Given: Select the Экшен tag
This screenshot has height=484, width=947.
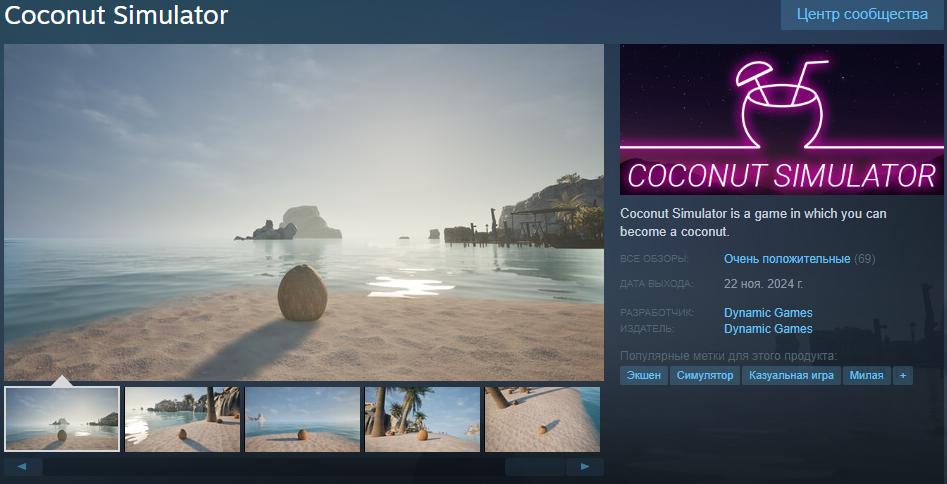Looking at the screenshot, I should tap(644, 375).
